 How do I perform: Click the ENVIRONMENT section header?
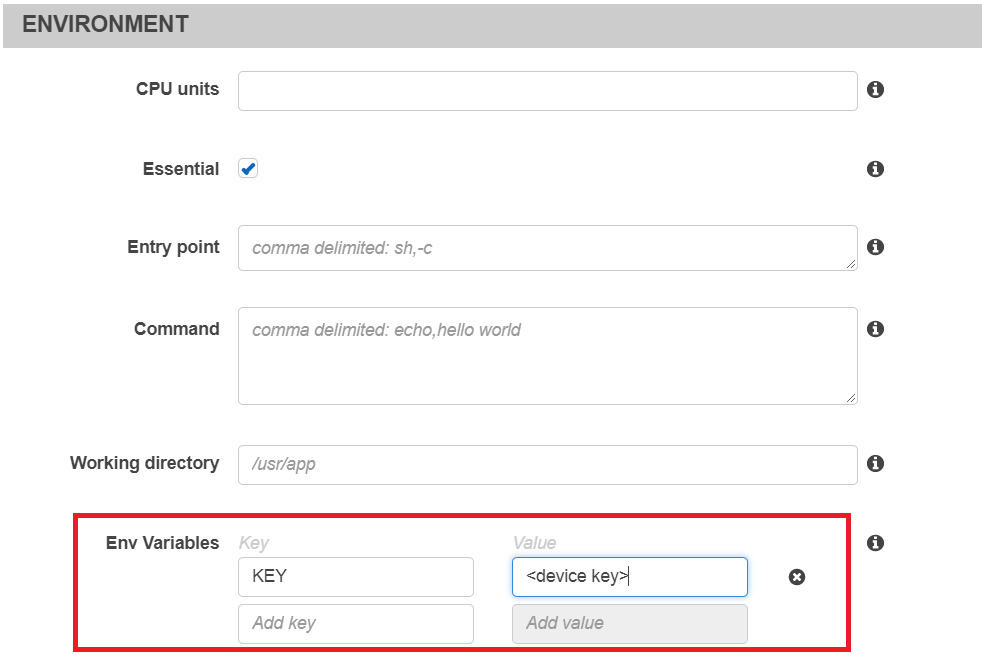[x=105, y=23]
